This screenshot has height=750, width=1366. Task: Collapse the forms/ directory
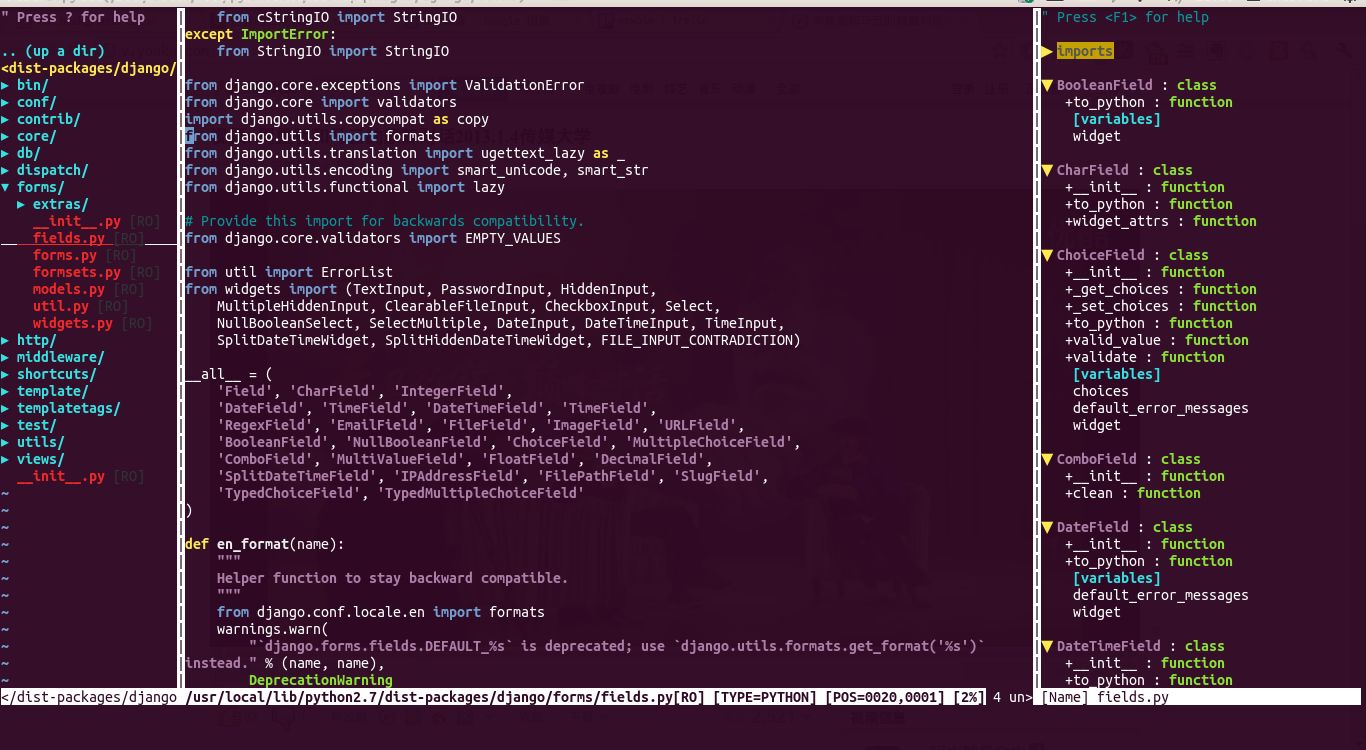tap(6, 188)
